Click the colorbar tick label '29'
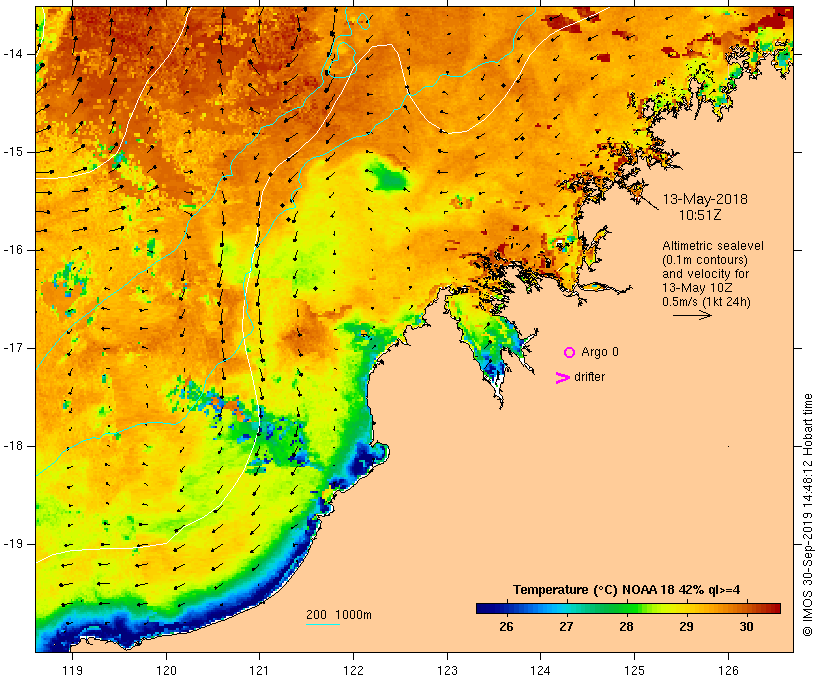Viewport: 820px width, 680px height. 686,627
